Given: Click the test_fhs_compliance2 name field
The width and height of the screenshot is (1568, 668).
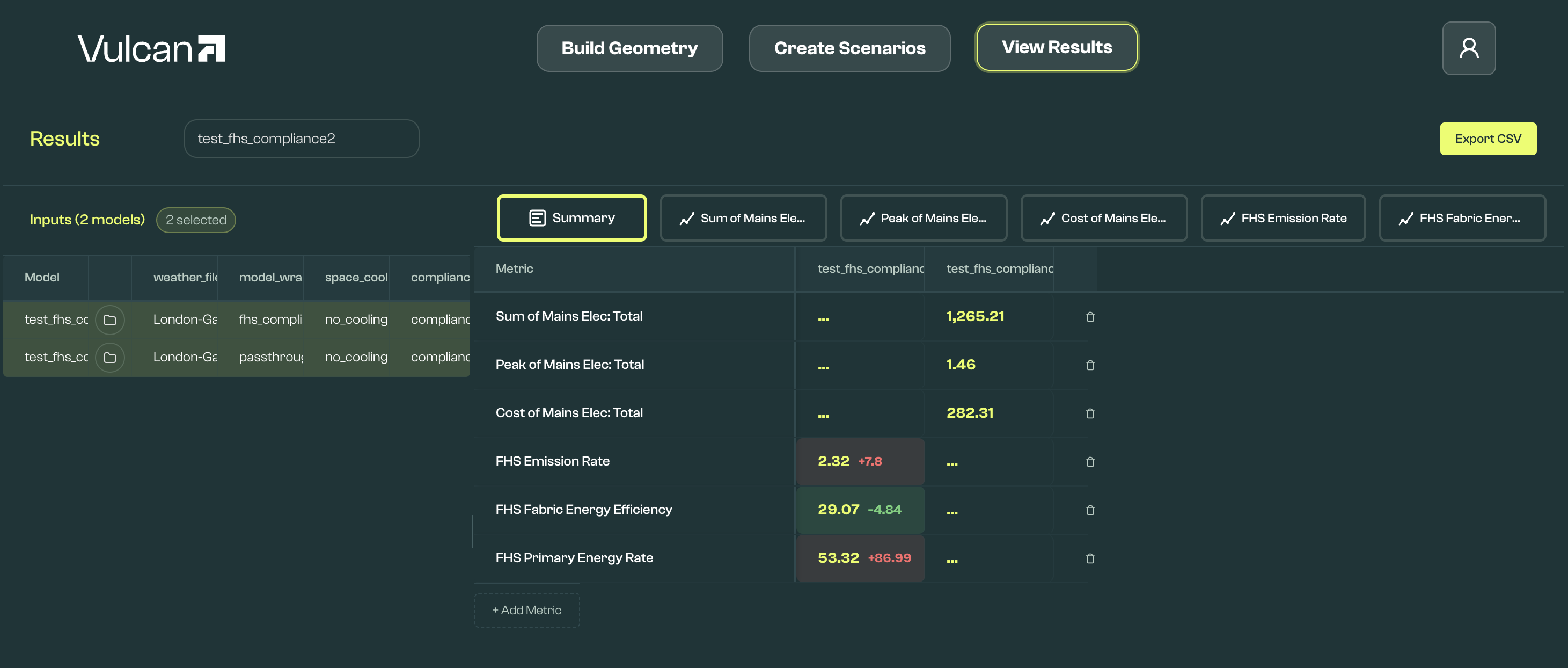Looking at the screenshot, I should pos(301,139).
